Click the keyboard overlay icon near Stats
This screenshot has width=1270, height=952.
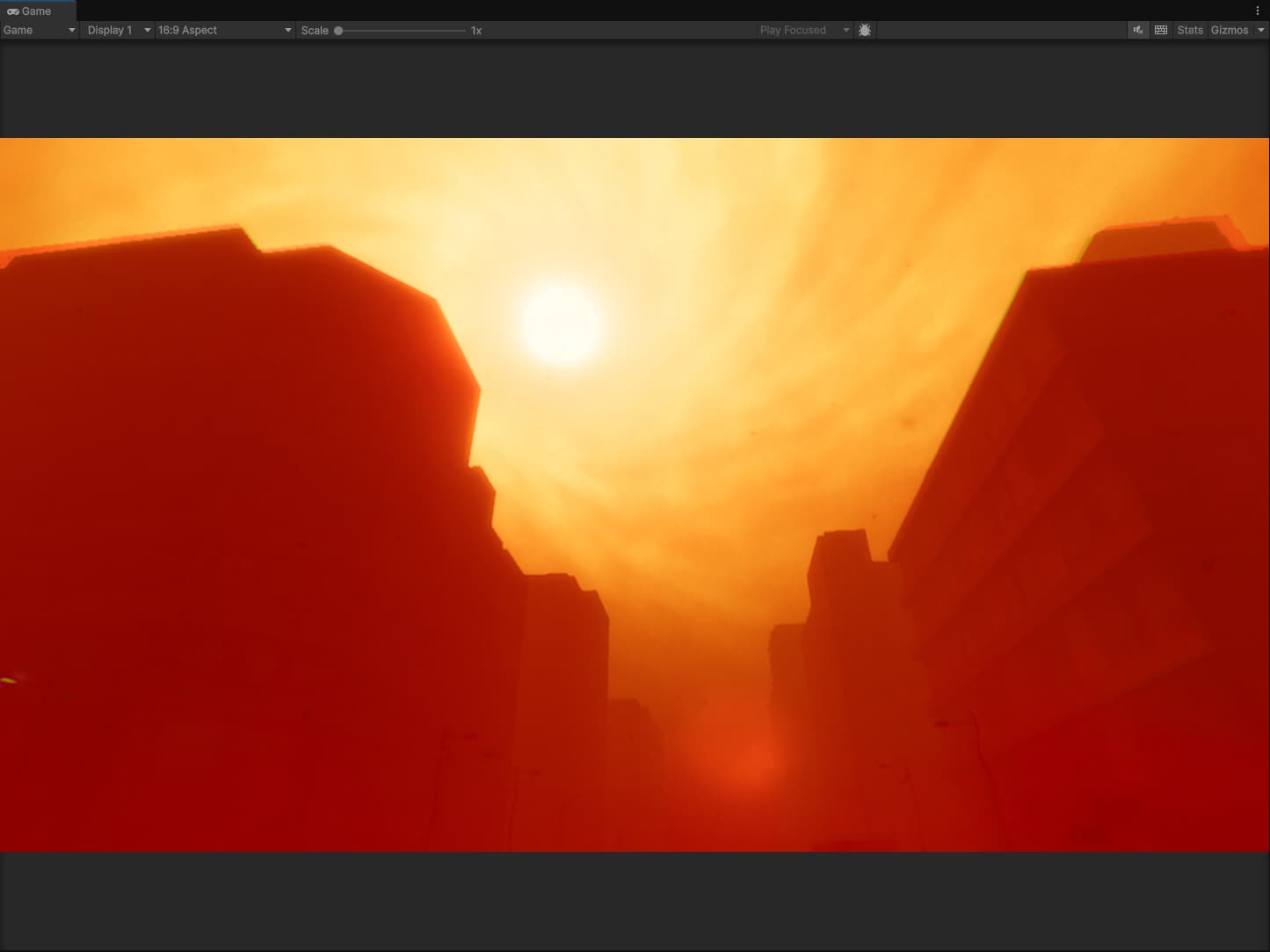click(1160, 30)
